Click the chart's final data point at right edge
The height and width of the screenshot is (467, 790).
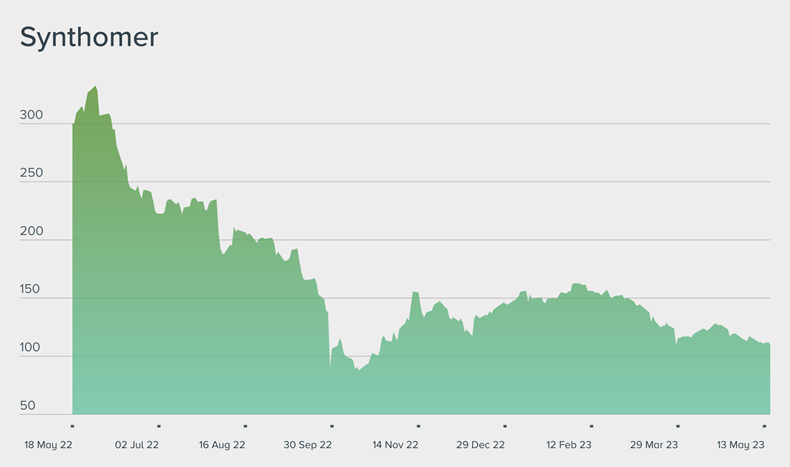pos(769,344)
